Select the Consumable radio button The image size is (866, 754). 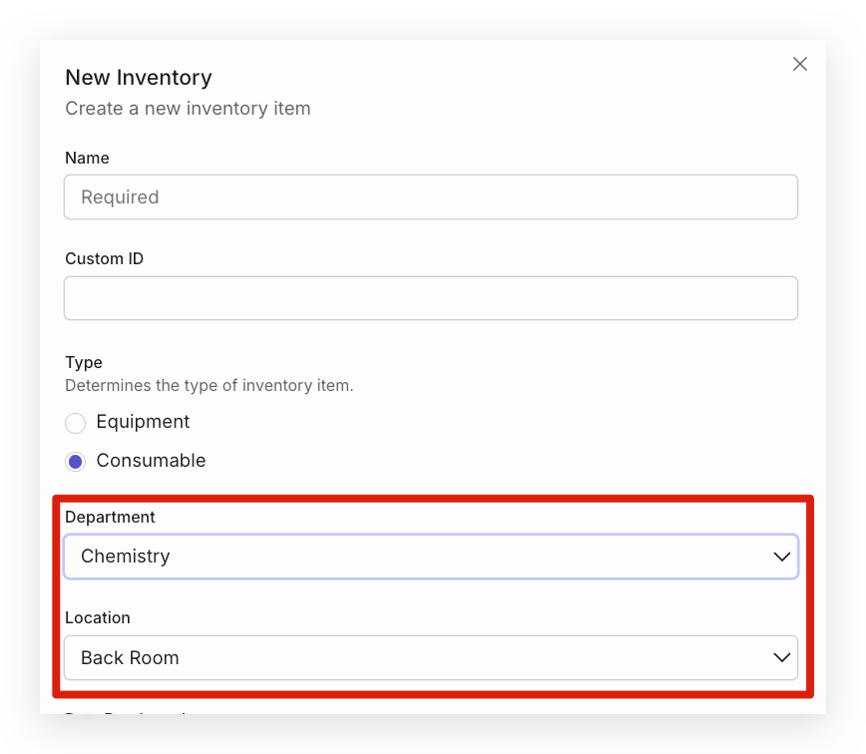tap(75, 461)
